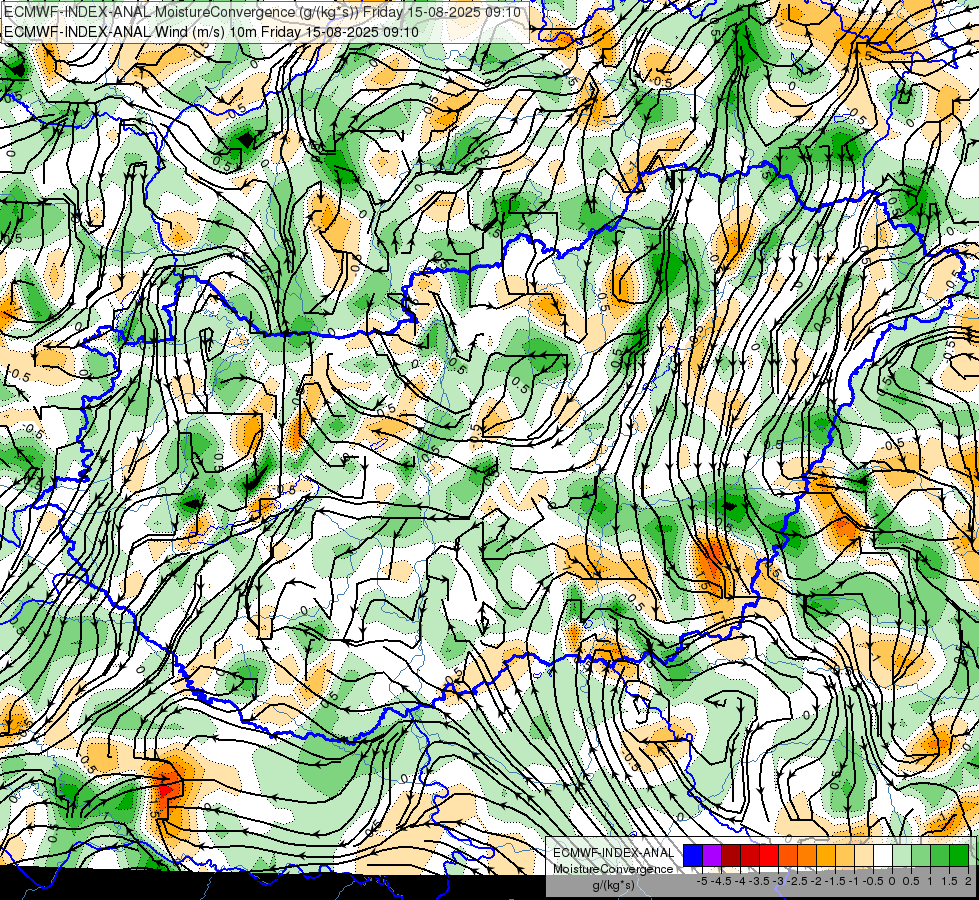Click the lightest green swatch between 0 and 0.5
Viewport: 979px width, 900px height.
pos(902,856)
